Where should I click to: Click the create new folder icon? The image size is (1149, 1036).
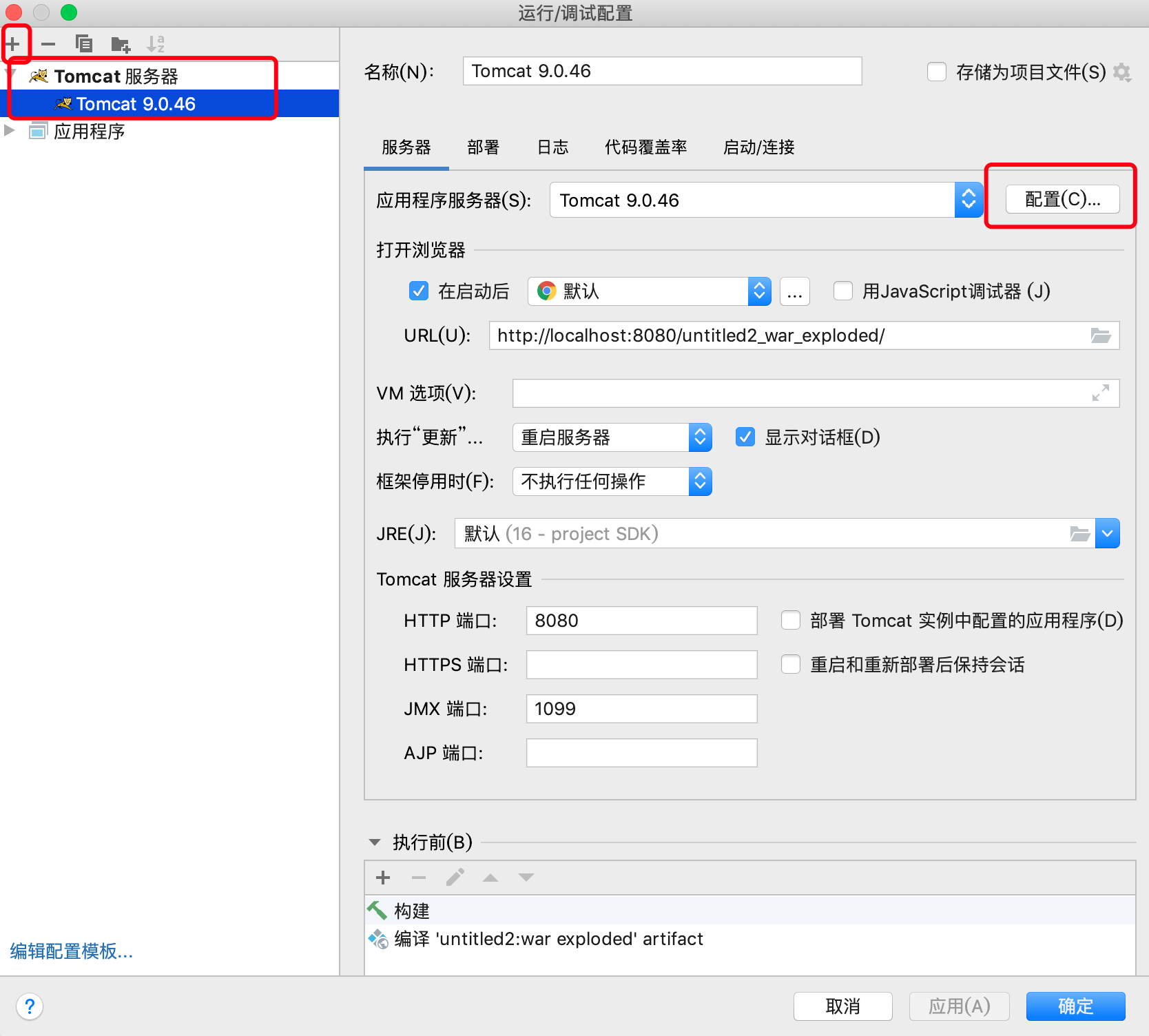(121, 43)
